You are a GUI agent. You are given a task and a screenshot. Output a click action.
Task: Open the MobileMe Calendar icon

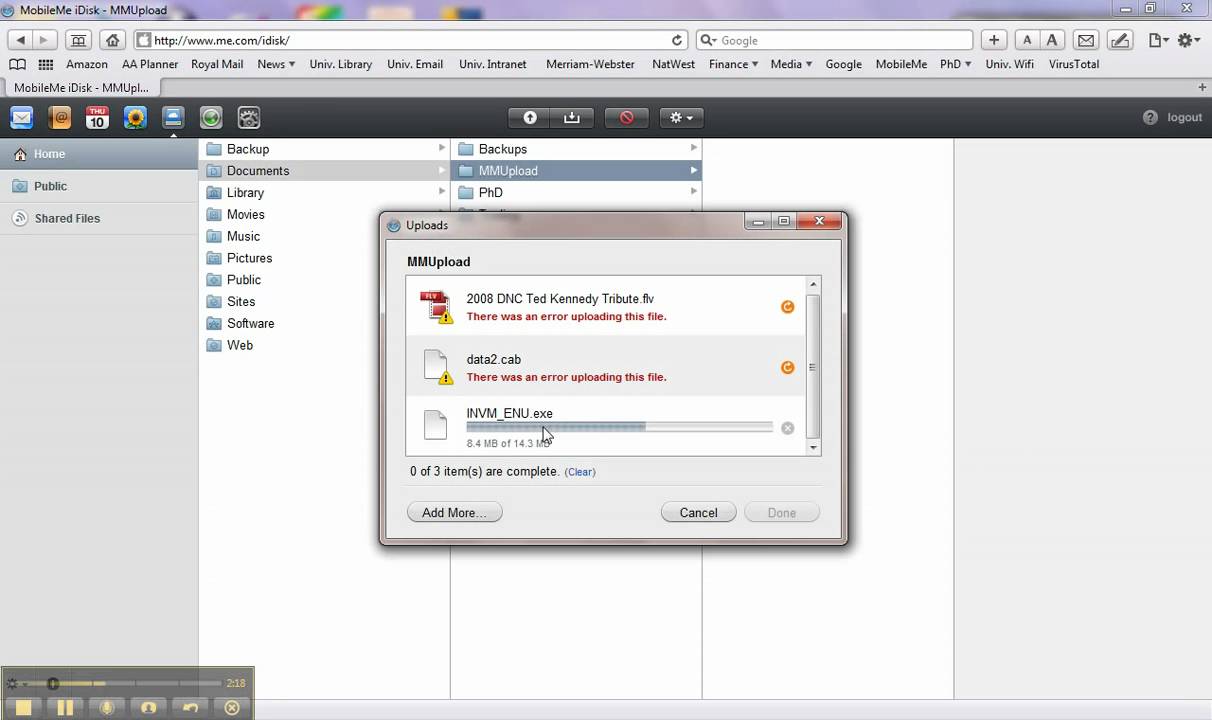(97, 118)
